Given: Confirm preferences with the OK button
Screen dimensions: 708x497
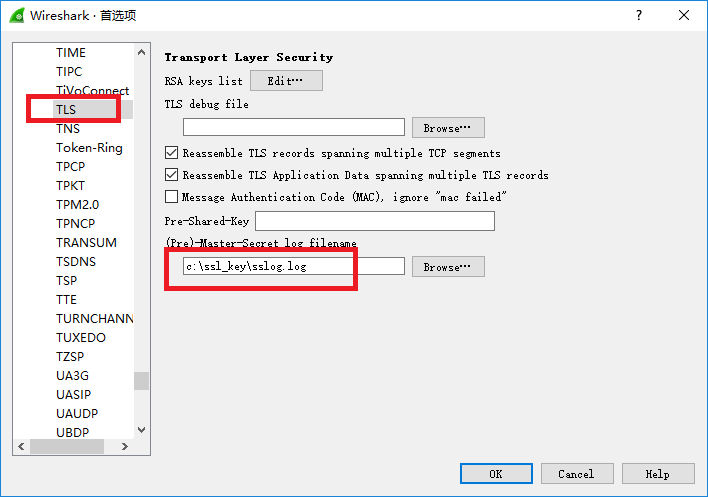Looking at the screenshot, I should (496, 473).
